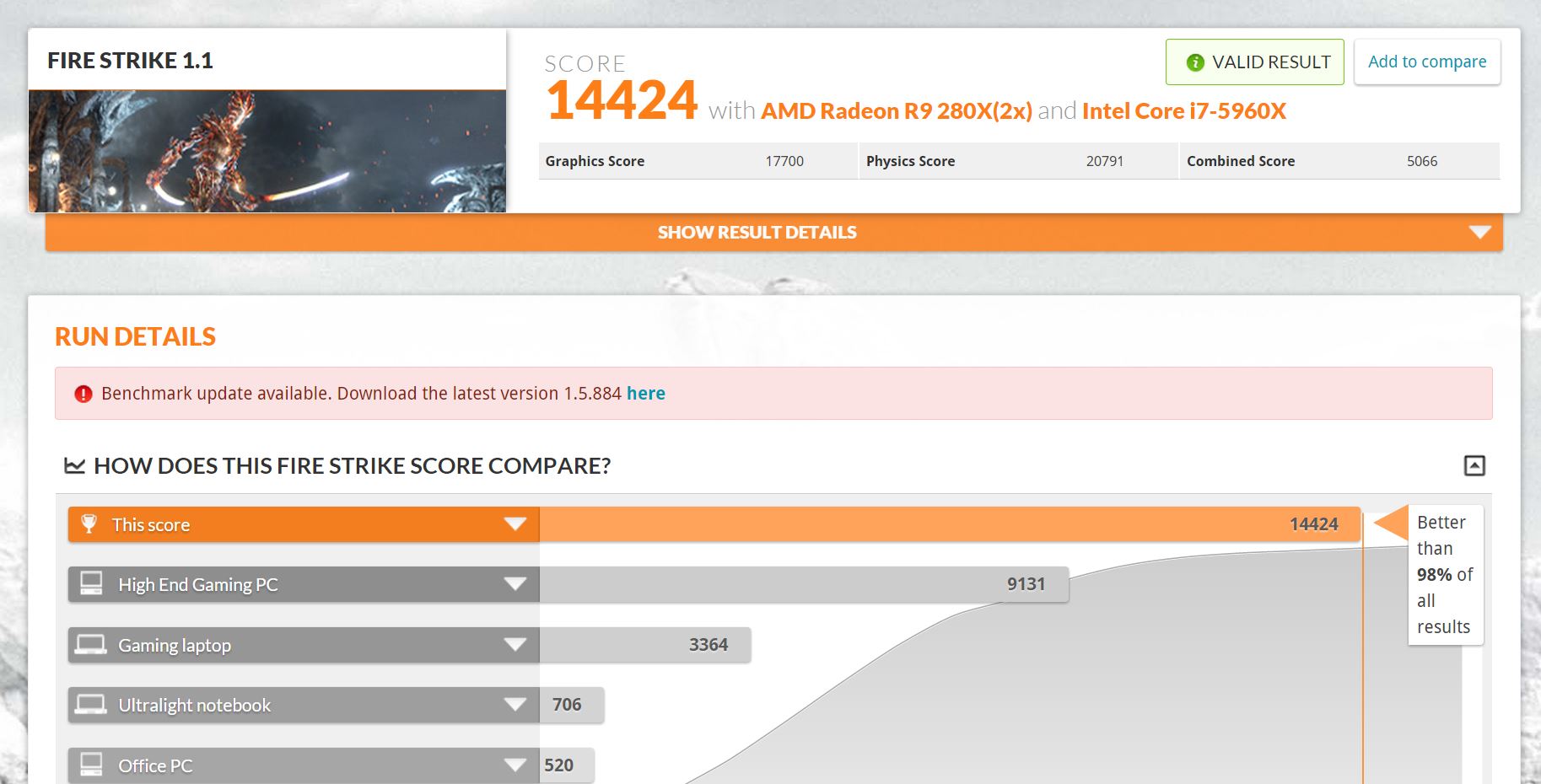Screen dimensions: 1541x784
Task: Open the AMD Radeon R9 280X(2x) link
Action: (x=897, y=111)
